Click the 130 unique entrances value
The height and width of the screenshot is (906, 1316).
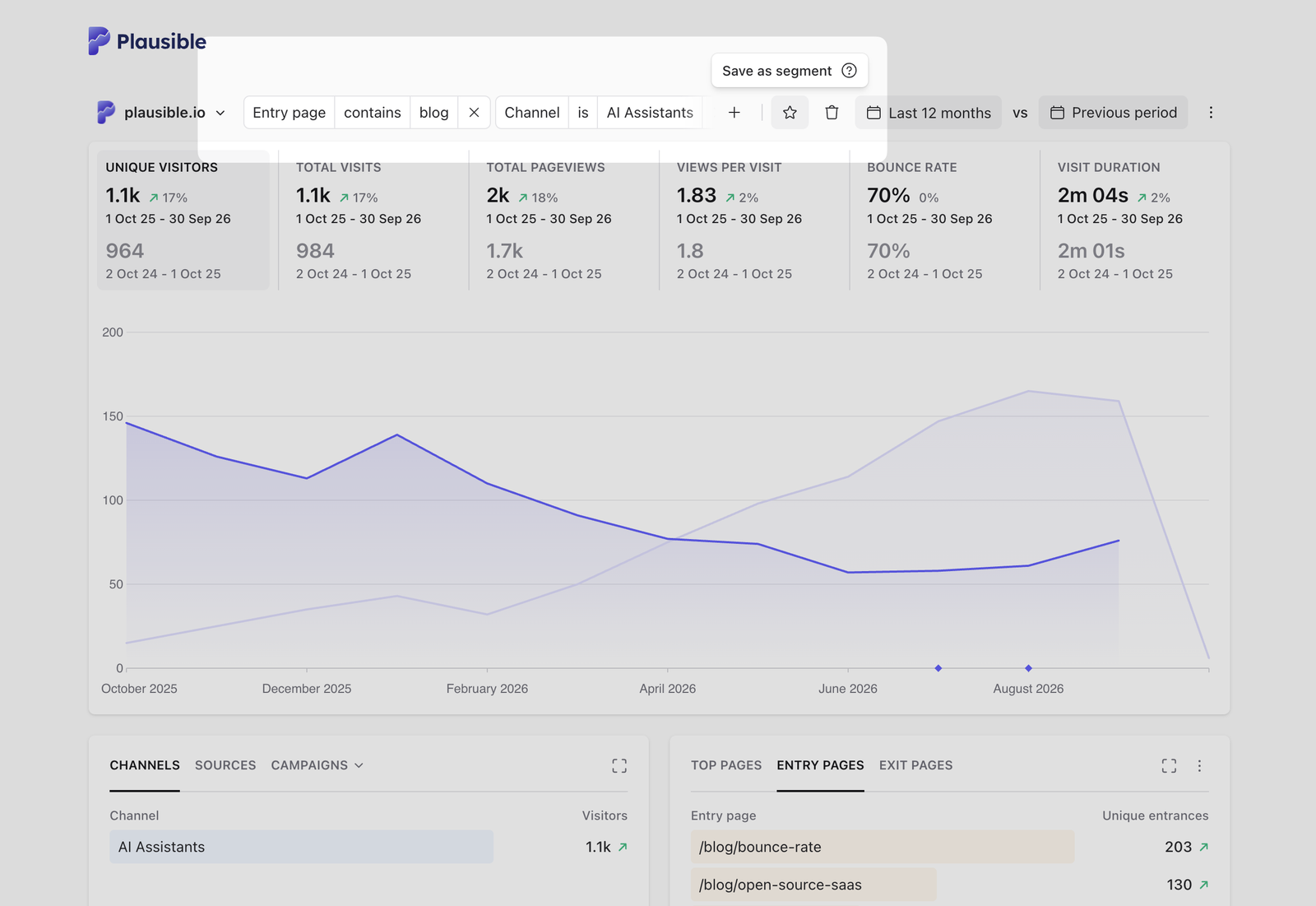click(1179, 885)
